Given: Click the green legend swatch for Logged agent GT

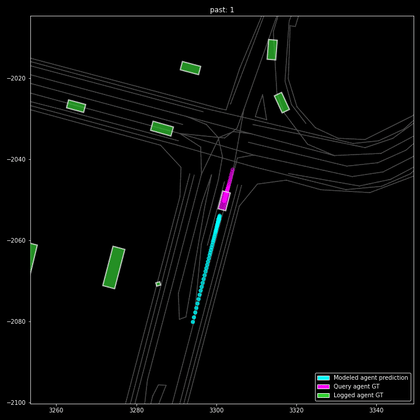Looking at the screenshot, I should [x=323, y=395].
